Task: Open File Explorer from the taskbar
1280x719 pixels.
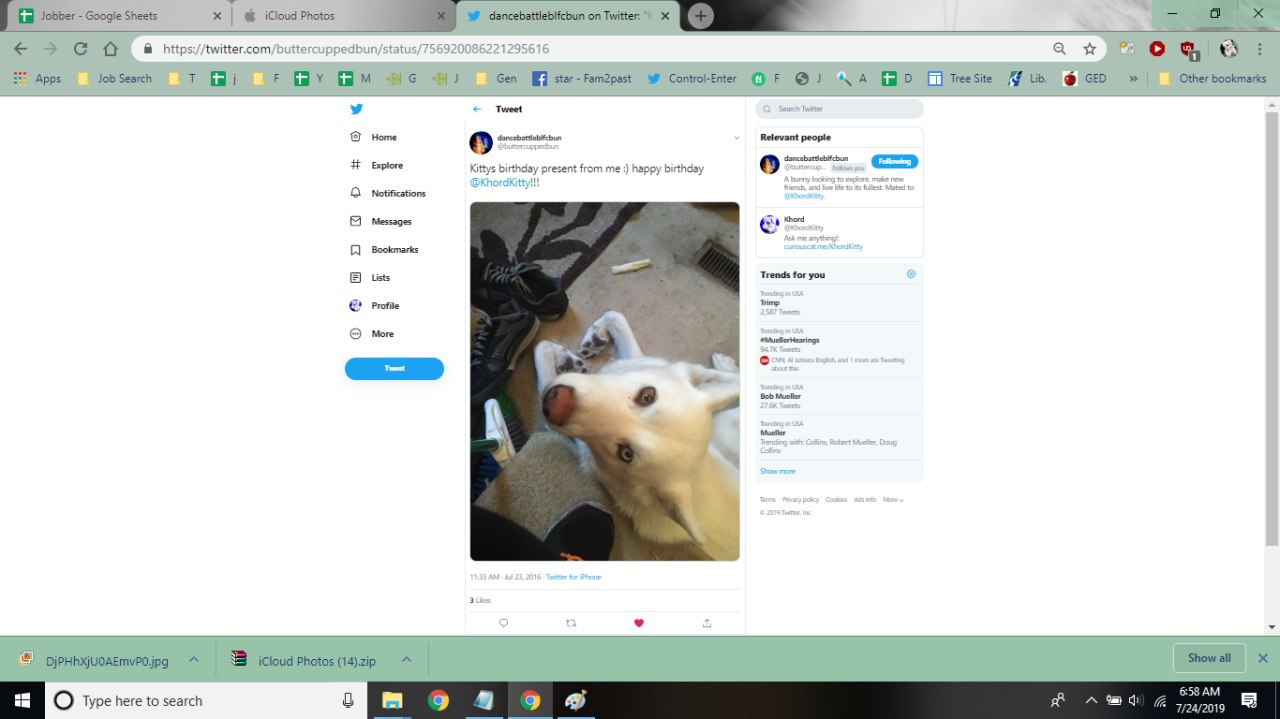Action: click(392, 700)
